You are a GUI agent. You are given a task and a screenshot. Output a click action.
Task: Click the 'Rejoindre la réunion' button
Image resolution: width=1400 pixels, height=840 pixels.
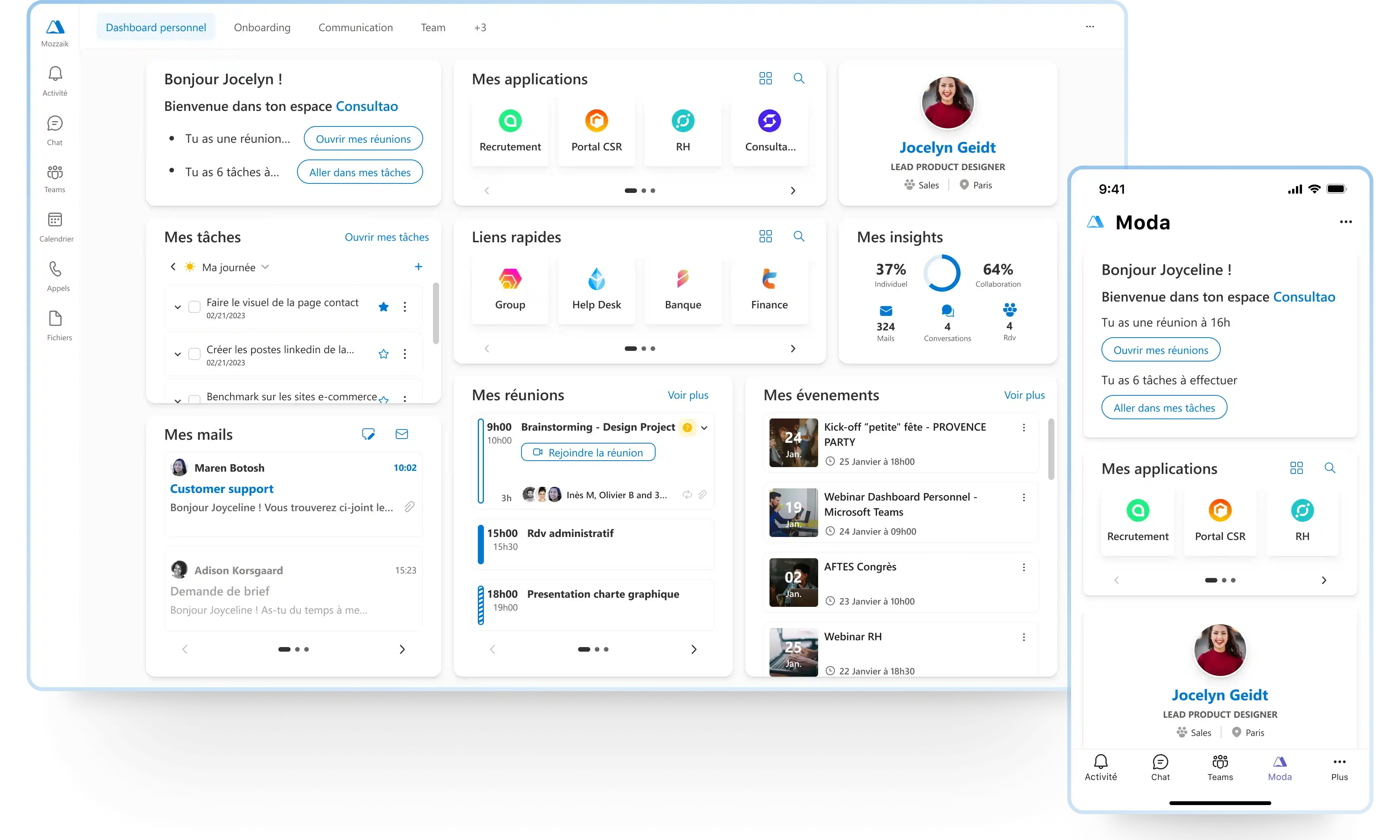(x=588, y=452)
